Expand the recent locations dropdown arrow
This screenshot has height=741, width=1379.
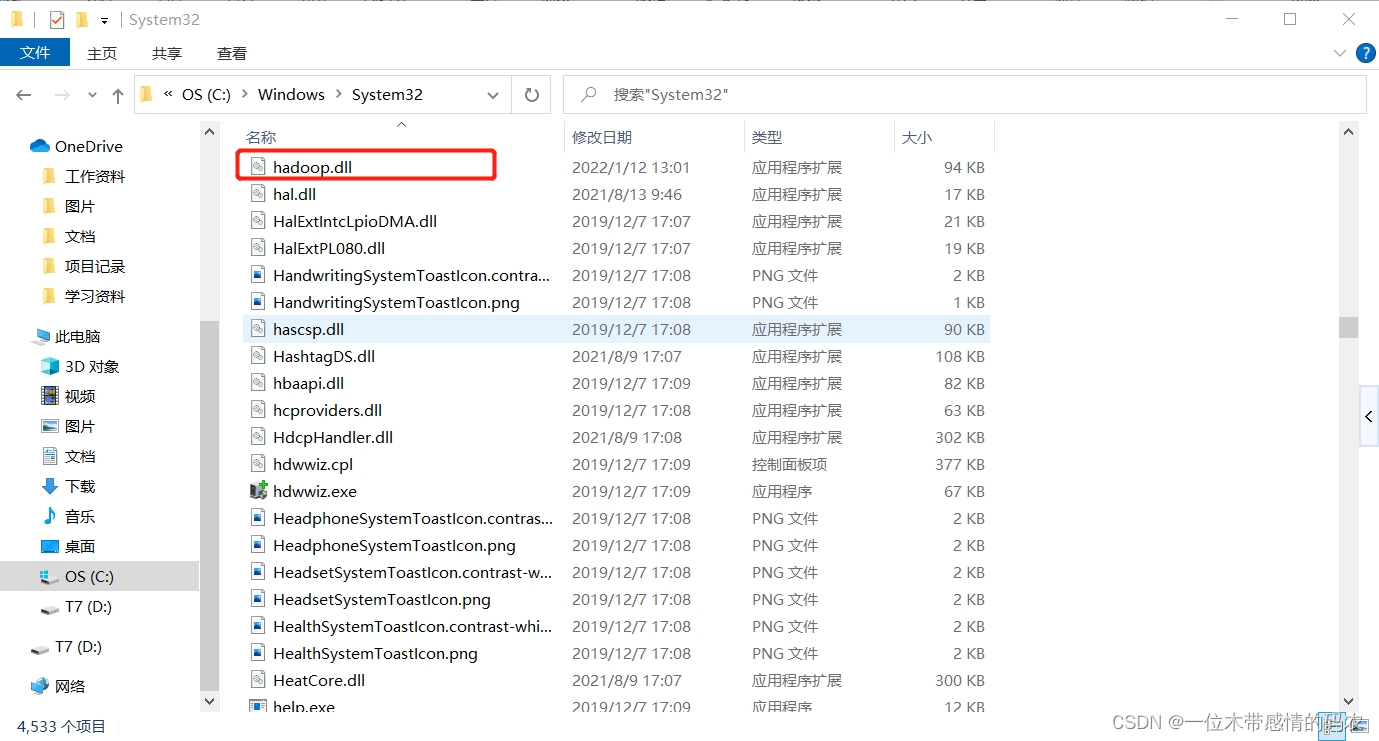point(93,96)
